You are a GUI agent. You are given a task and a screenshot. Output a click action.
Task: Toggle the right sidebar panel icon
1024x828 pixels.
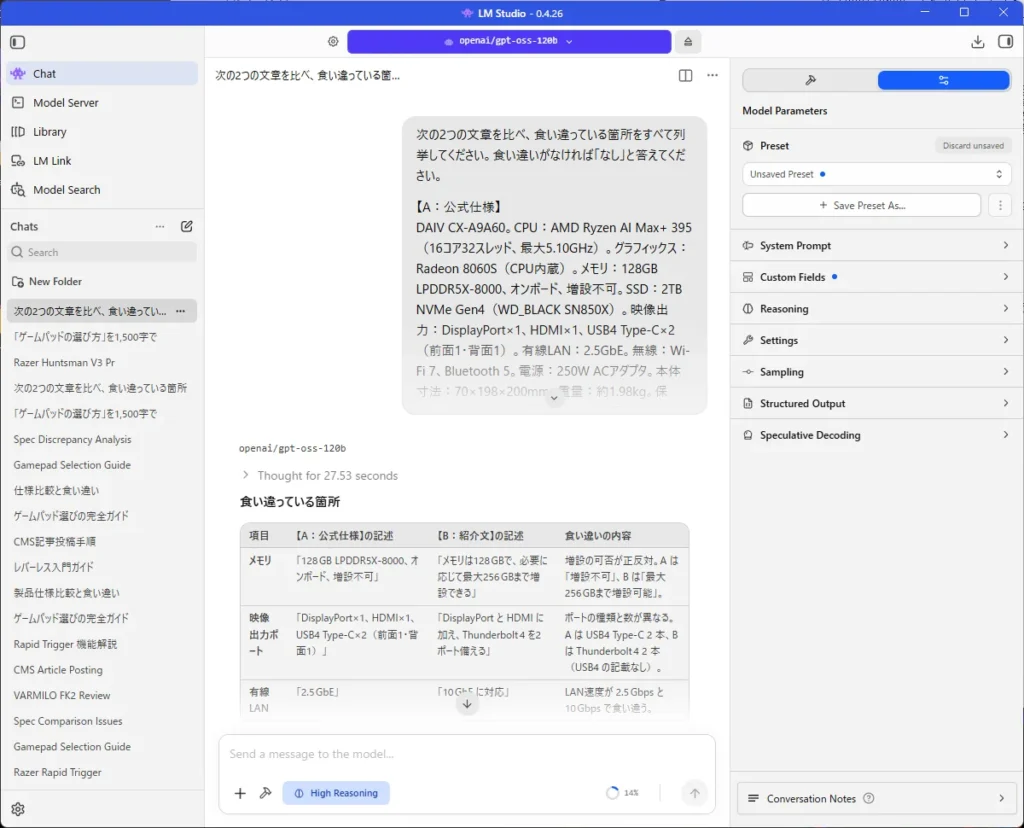[1005, 42]
